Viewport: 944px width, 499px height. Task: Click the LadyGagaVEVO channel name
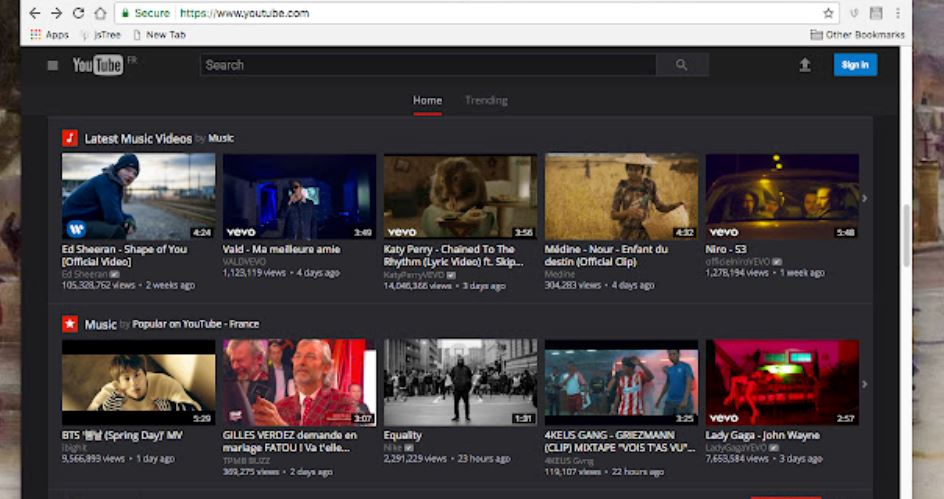(x=736, y=448)
